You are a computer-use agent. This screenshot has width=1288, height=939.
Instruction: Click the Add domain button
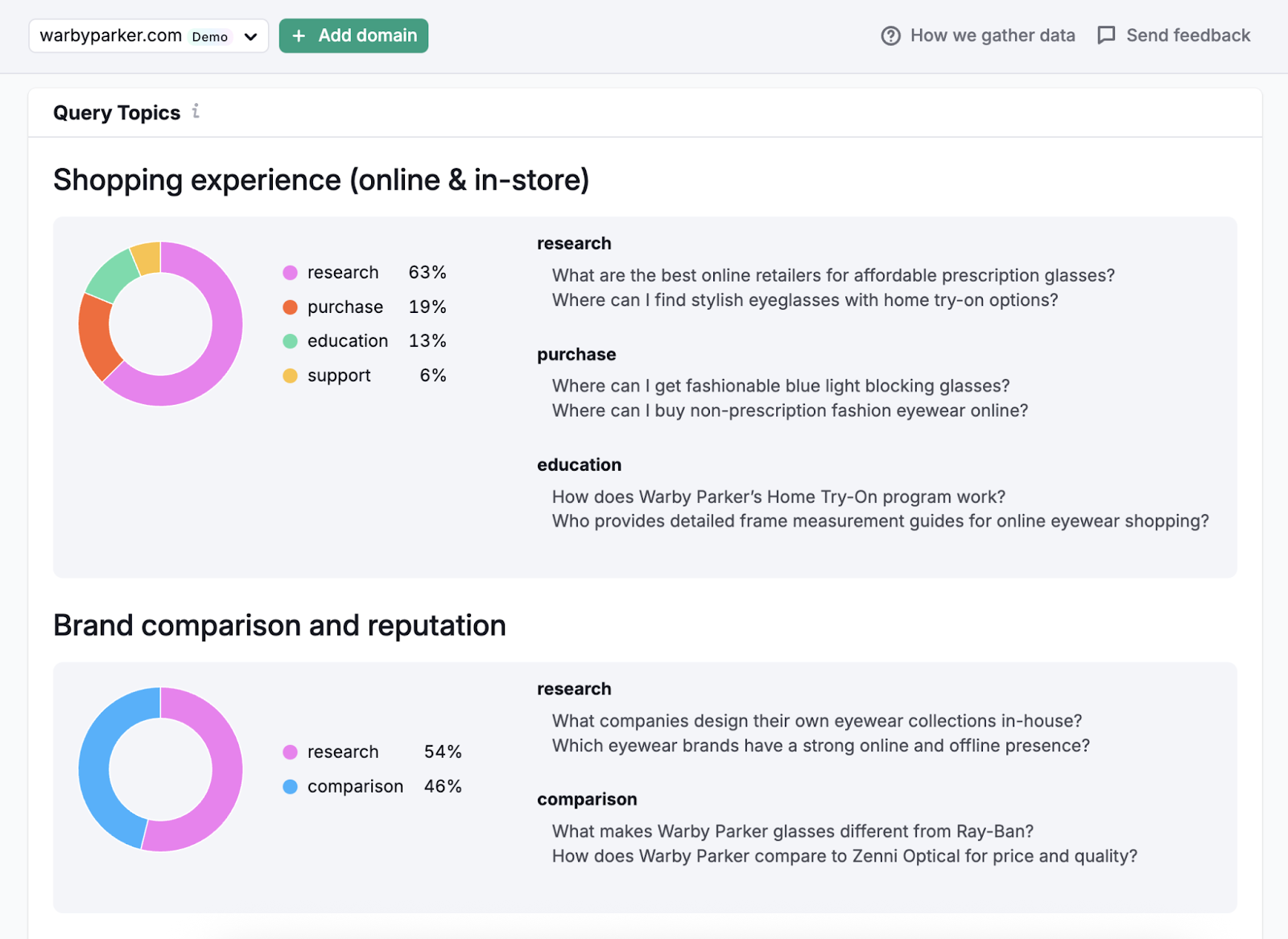pos(353,35)
